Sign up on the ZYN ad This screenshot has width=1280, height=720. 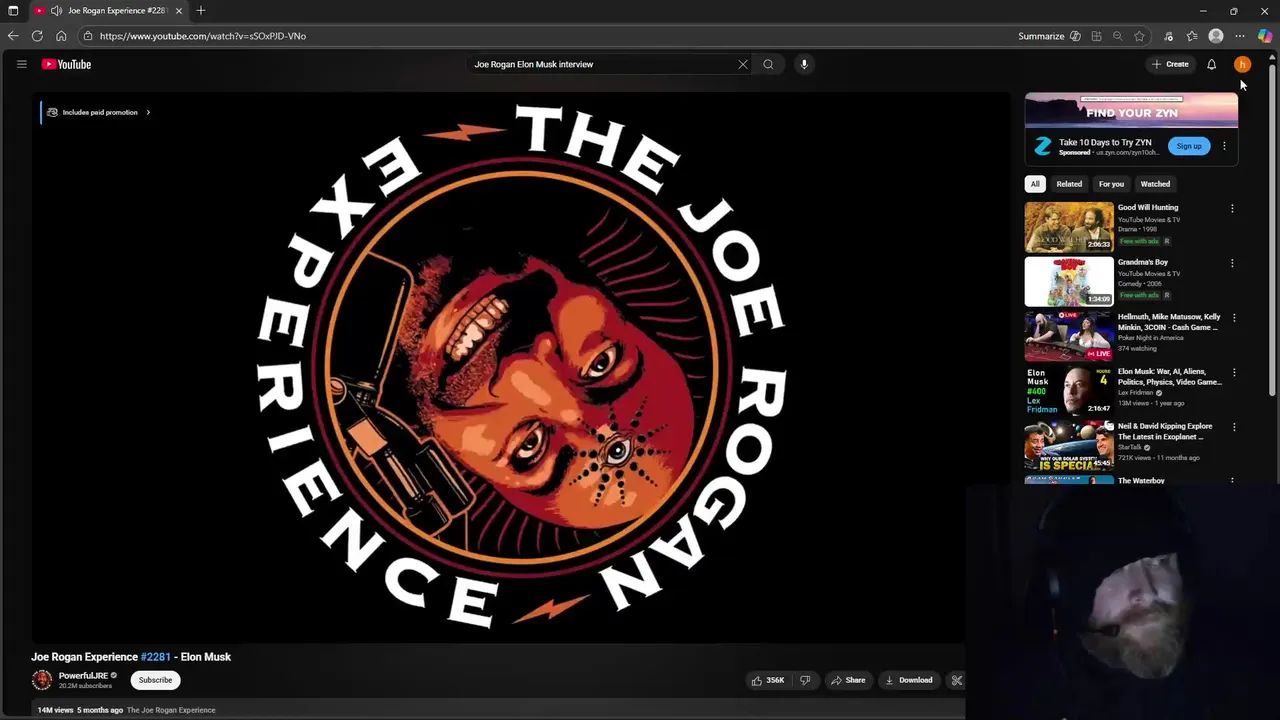point(1189,146)
